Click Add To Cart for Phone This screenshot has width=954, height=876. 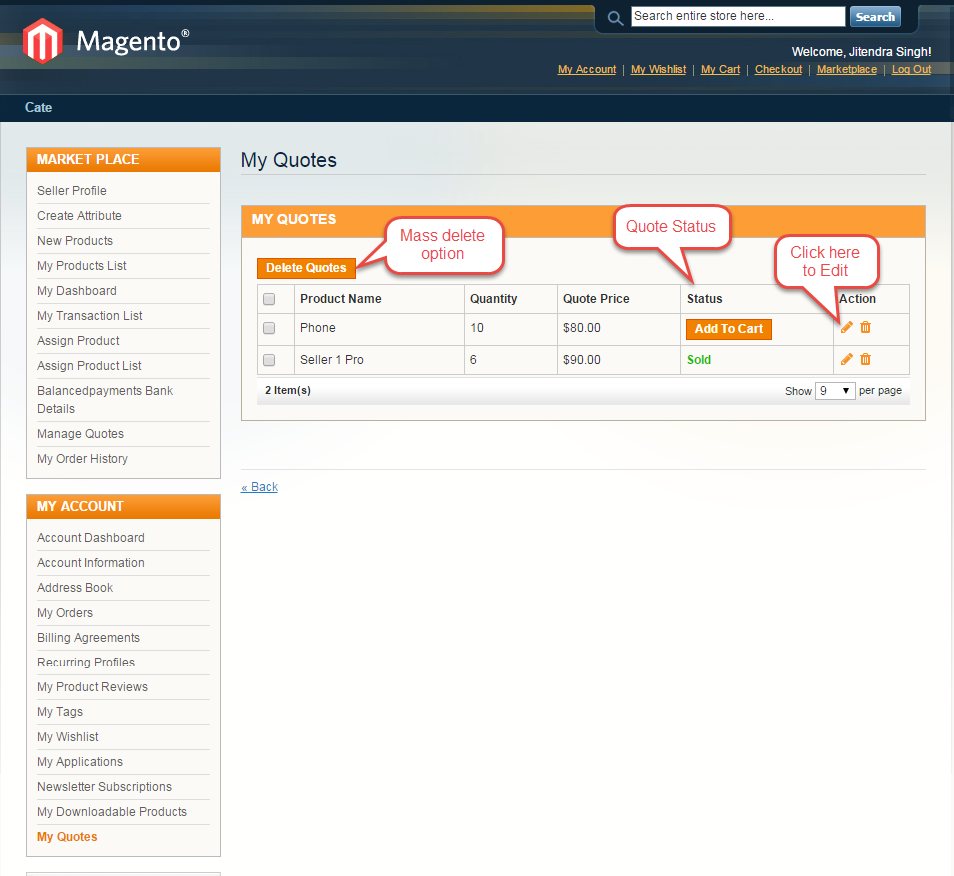(x=728, y=329)
